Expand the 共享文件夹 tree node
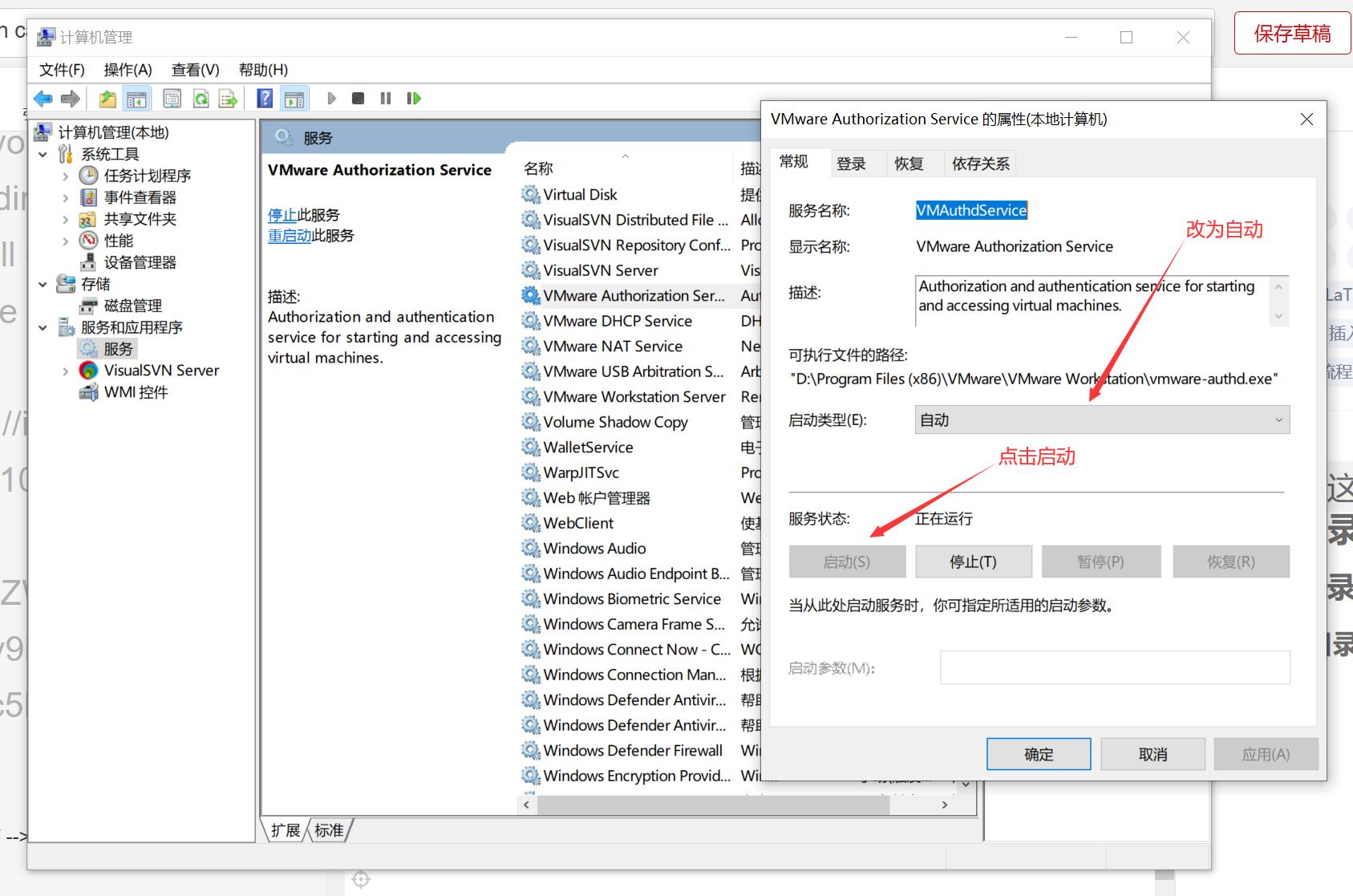The width and height of the screenshot is (1353, 896). point(66,219)
